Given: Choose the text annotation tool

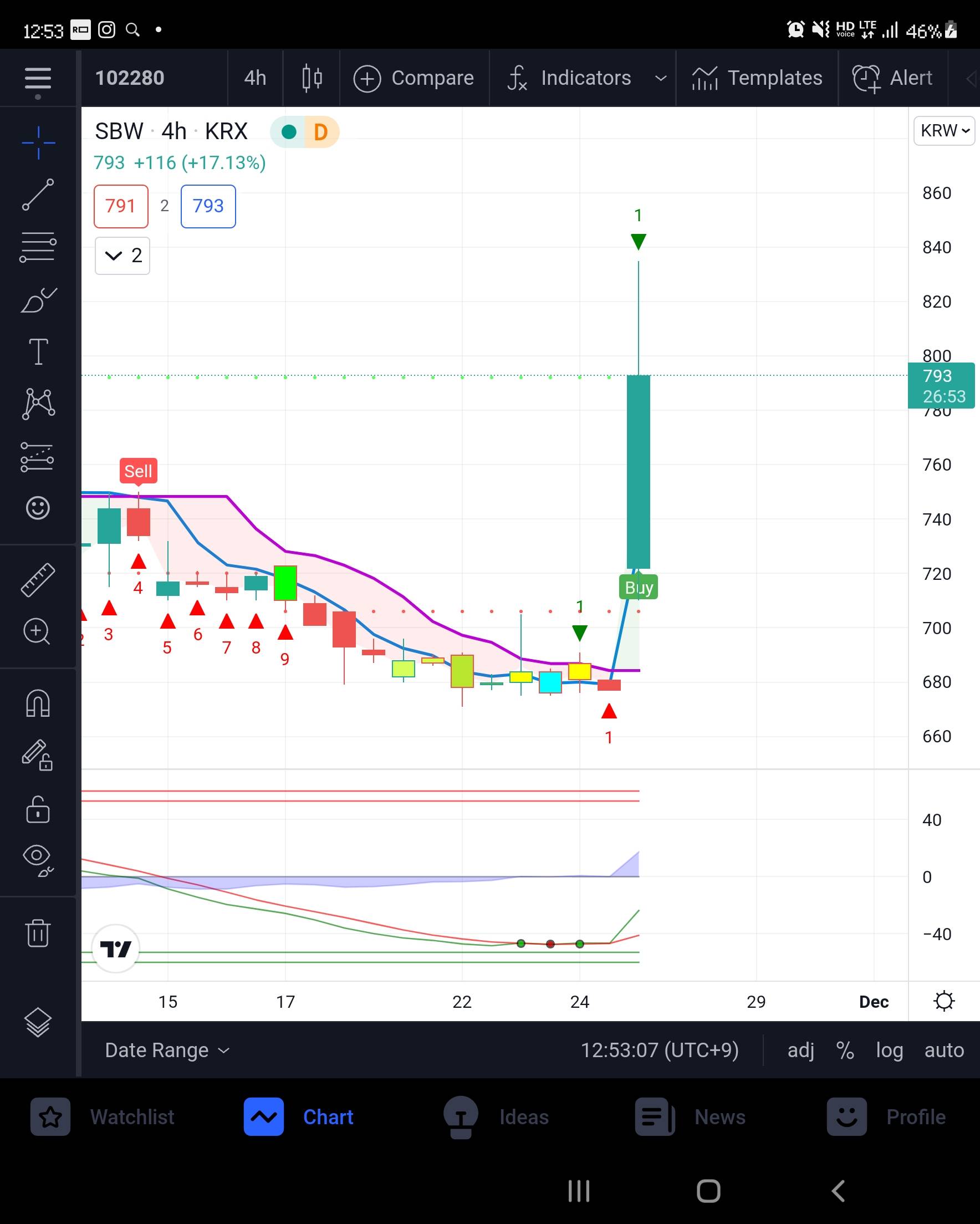Looking at the screenshot, I should 38,351.
